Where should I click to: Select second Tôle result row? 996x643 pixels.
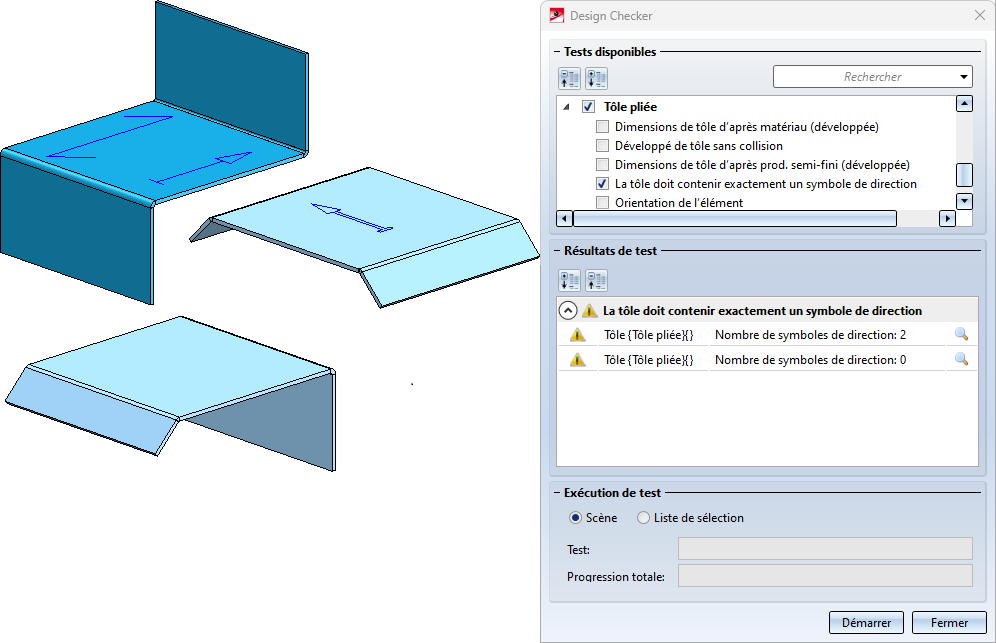coord(767,360)
